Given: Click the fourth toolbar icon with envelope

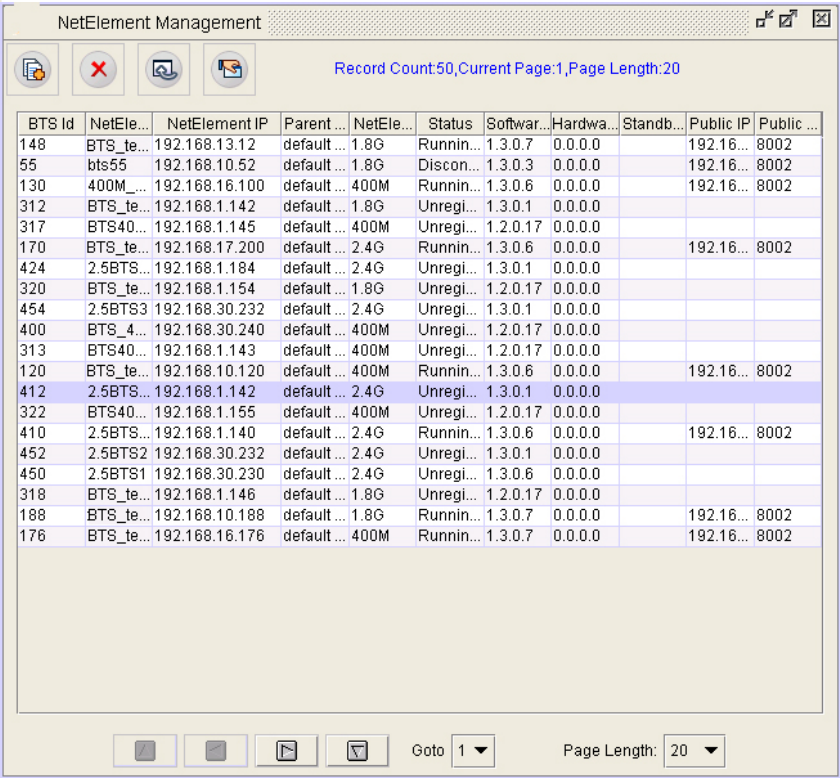Looking at the screenshot, I should [x=229, y=69].
